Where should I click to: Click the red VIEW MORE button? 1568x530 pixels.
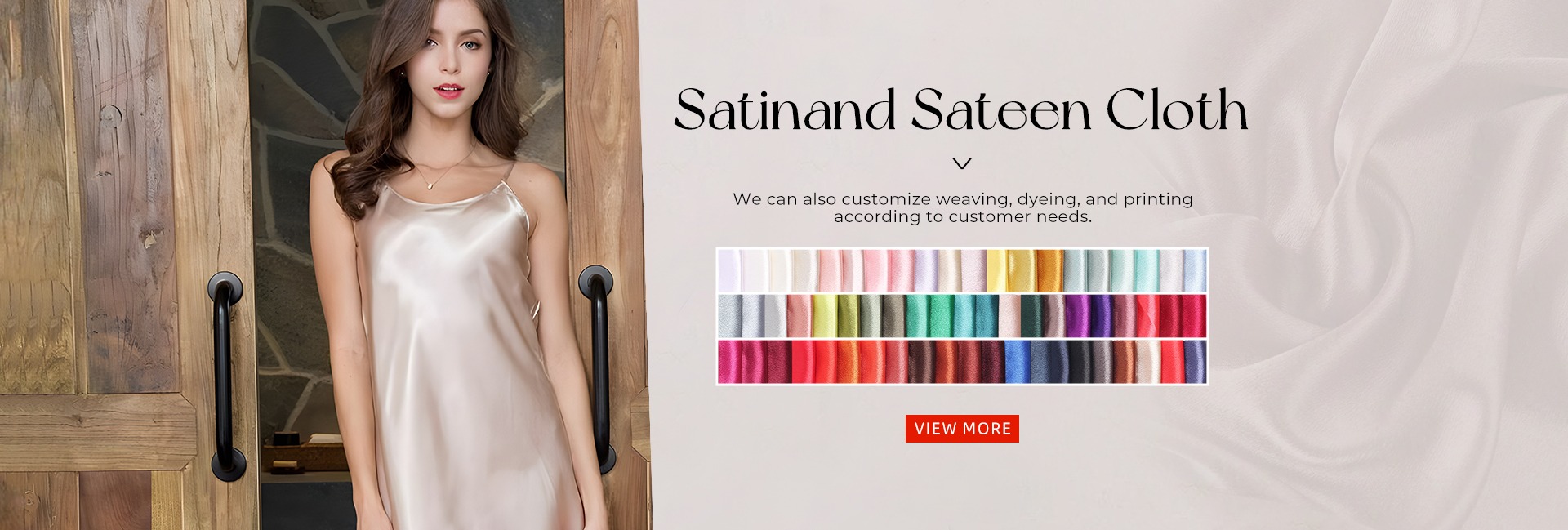pos(962,428)
